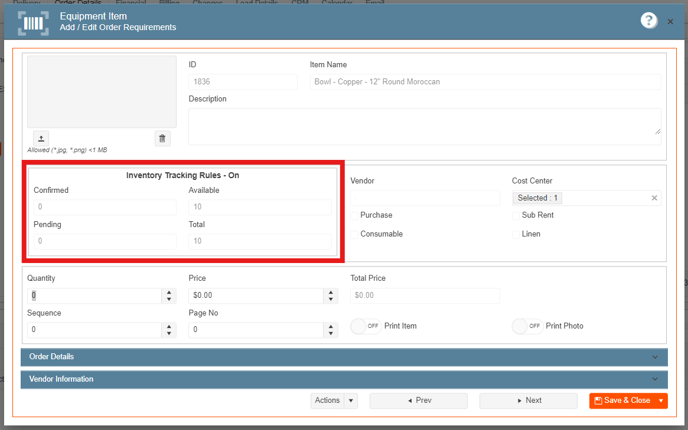Viewport: 688px width, 430px height.
Task: Go to previous item with Prev
Action: 419,401
